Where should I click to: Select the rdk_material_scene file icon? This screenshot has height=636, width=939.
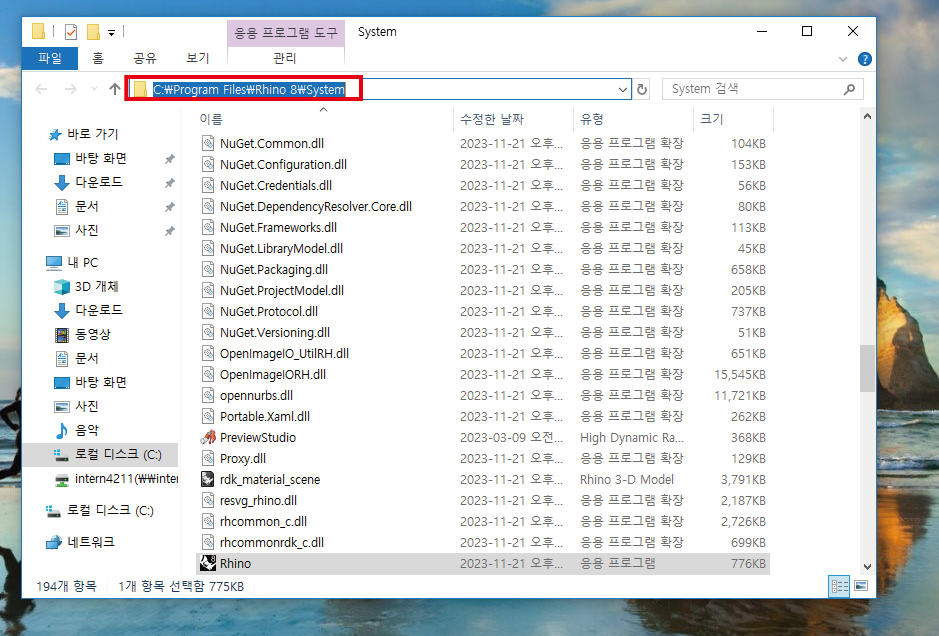[x=208, y=479]
